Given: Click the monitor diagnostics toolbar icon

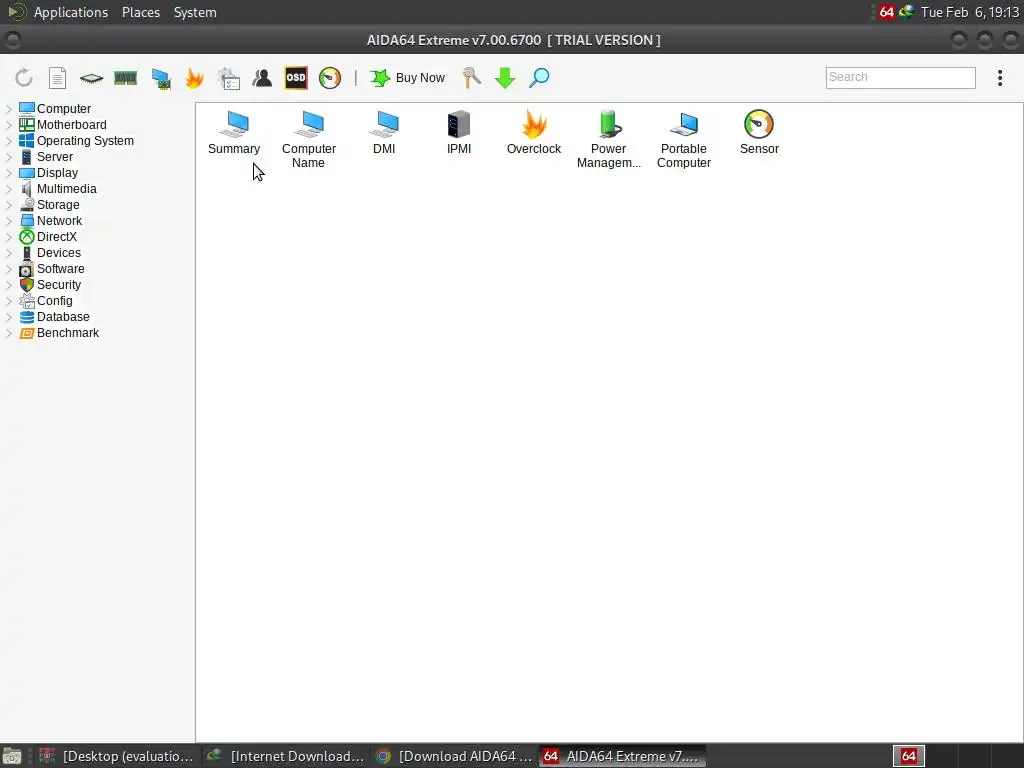Looking at the screenshot, I should pyautogui.click(x=161, y=78).
